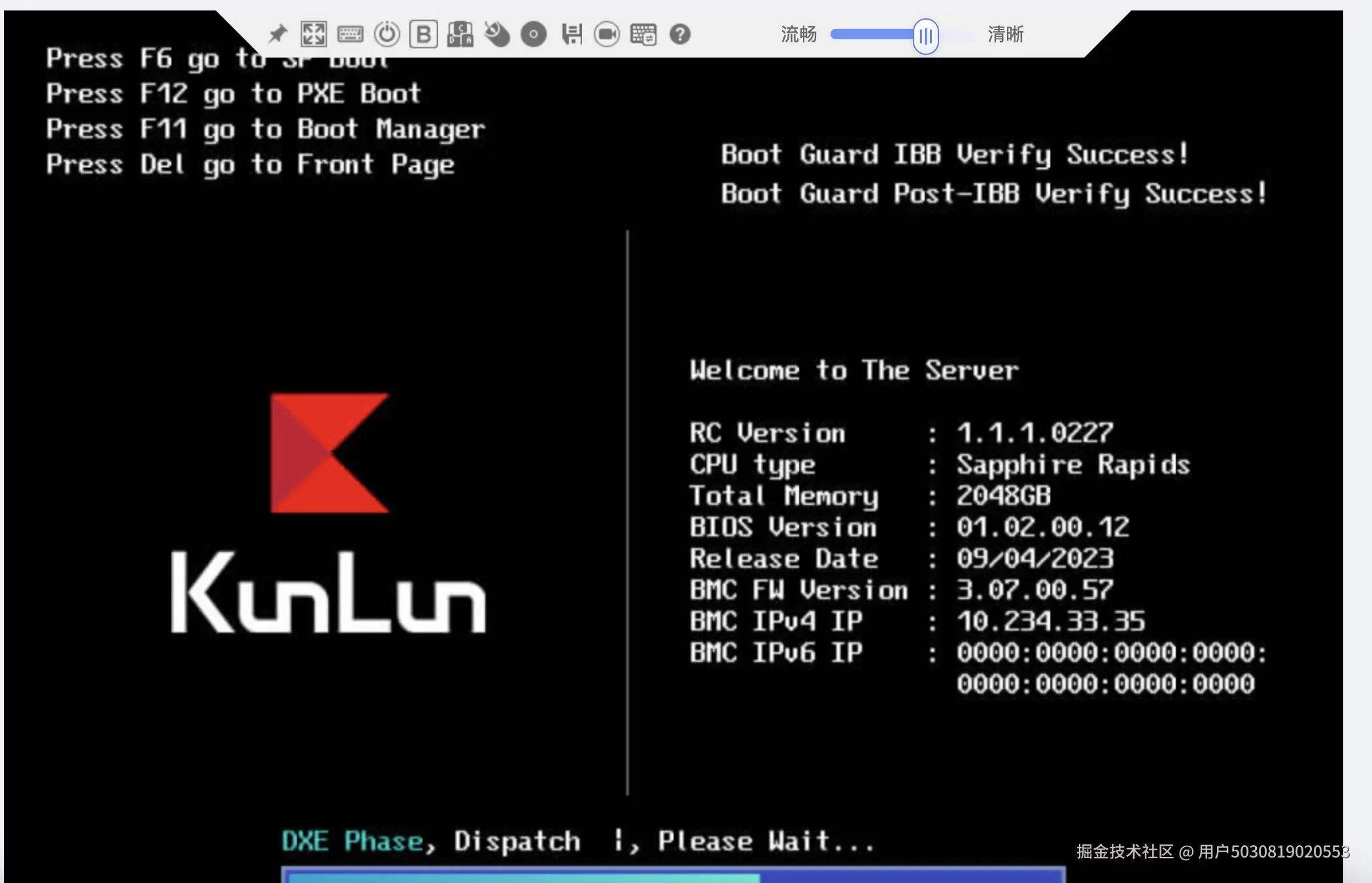The image size is (1372, 883).
Task: Click the 流畅 smooth quality label
Action: [x=798, y=34]
